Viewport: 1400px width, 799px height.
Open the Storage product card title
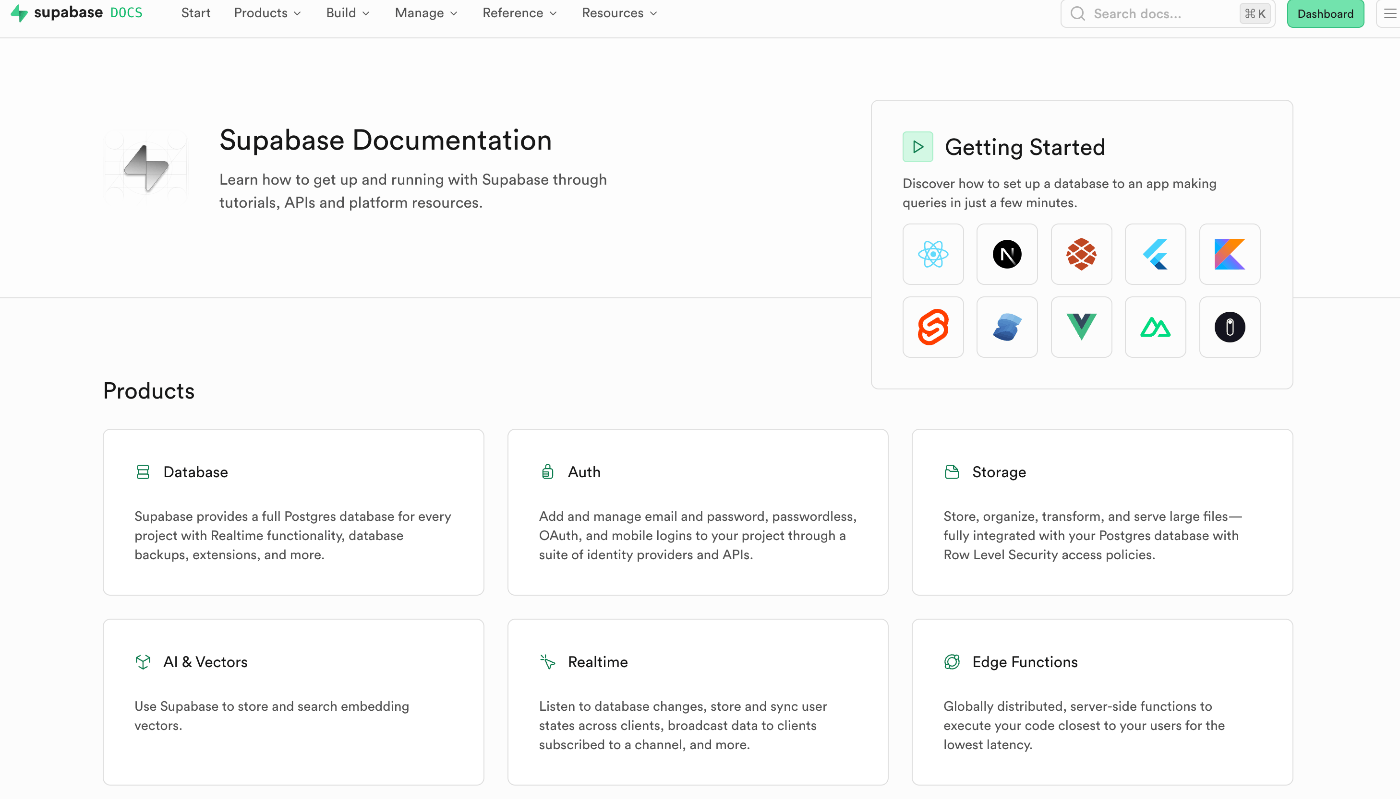[x=999, y=472]
